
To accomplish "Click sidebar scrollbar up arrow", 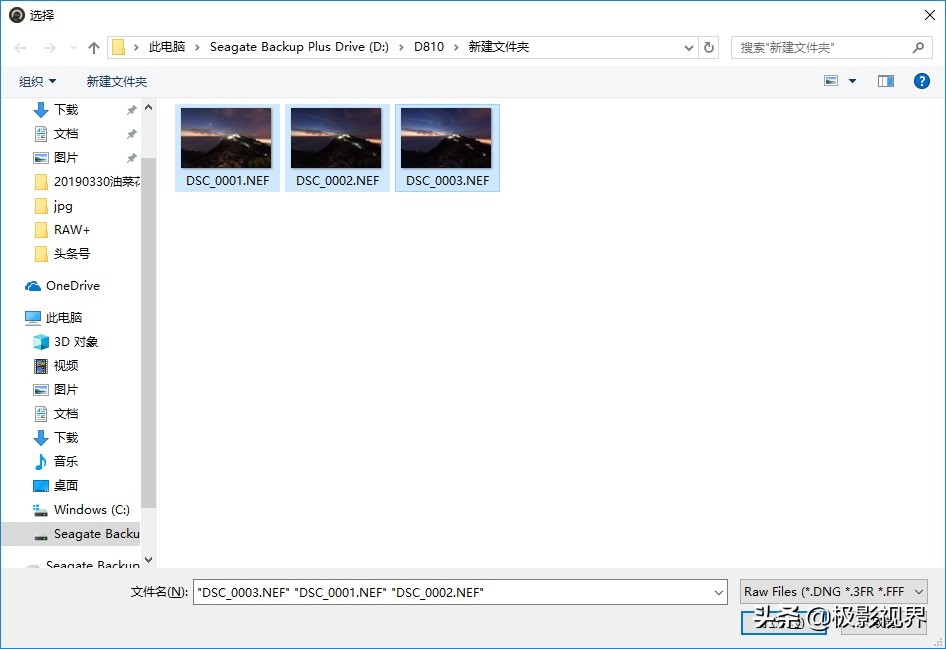I will click(x=148, y=107).
